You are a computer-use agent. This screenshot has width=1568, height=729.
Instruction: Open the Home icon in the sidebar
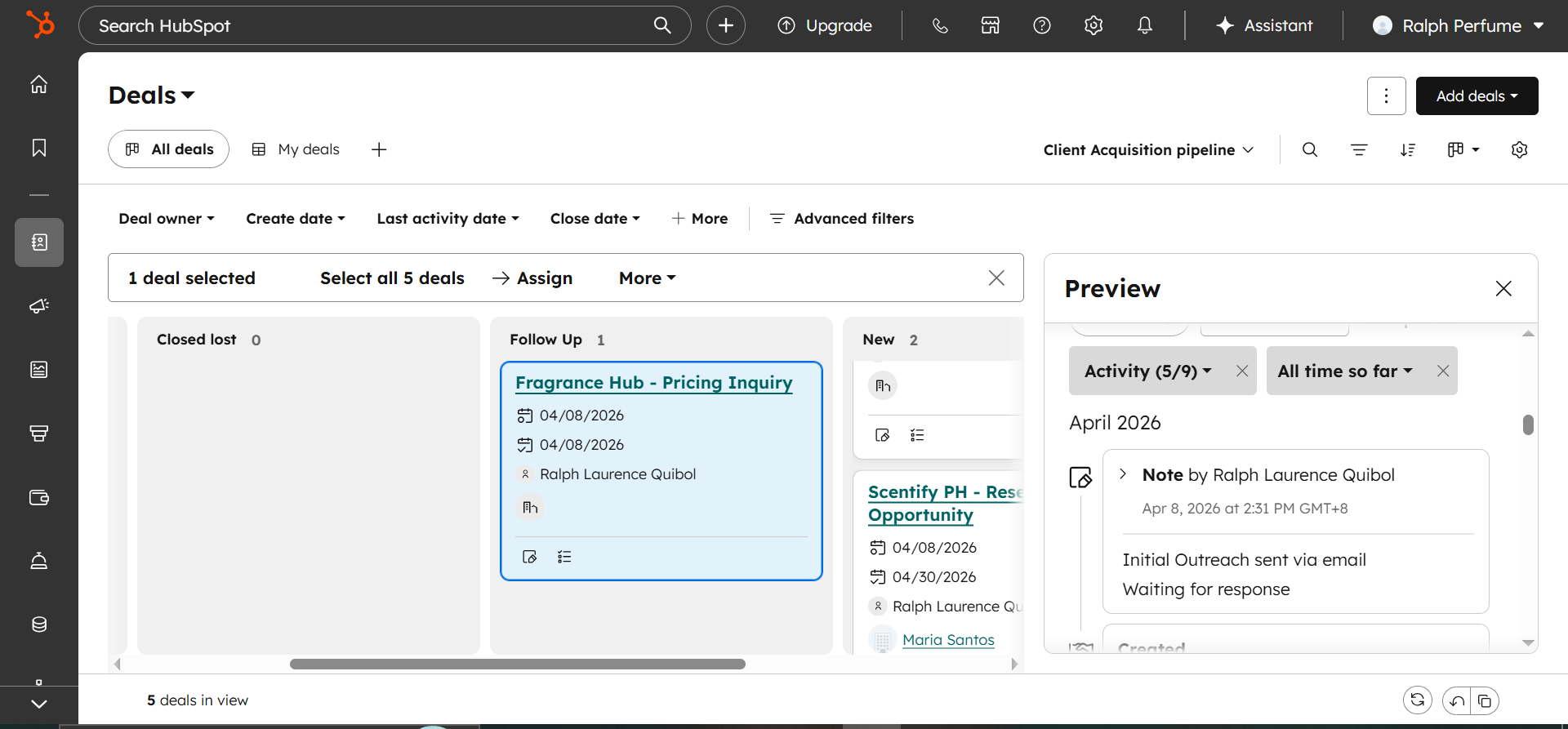click(x=39, y=85)
